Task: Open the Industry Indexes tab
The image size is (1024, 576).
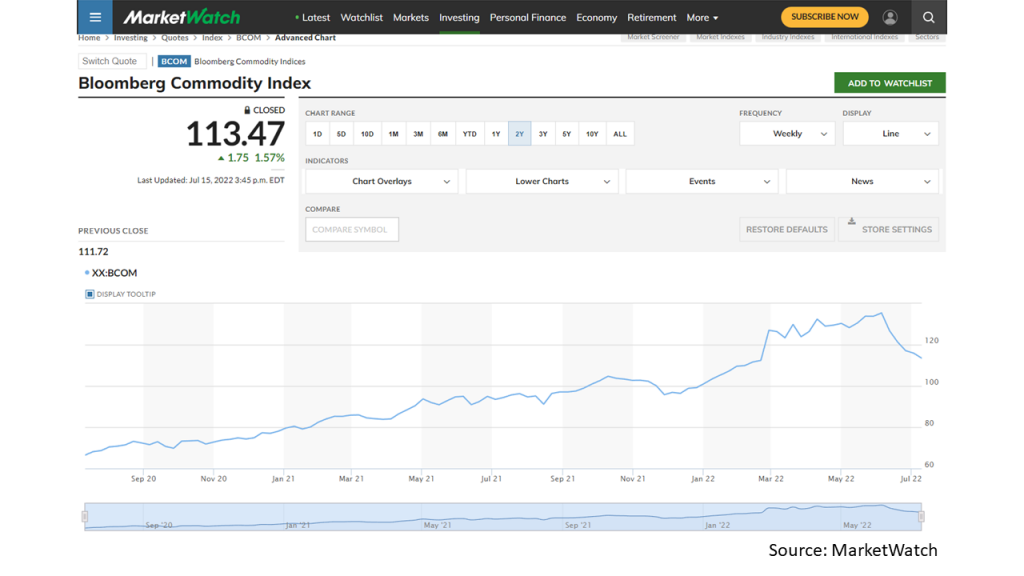Action: [788, 37]
